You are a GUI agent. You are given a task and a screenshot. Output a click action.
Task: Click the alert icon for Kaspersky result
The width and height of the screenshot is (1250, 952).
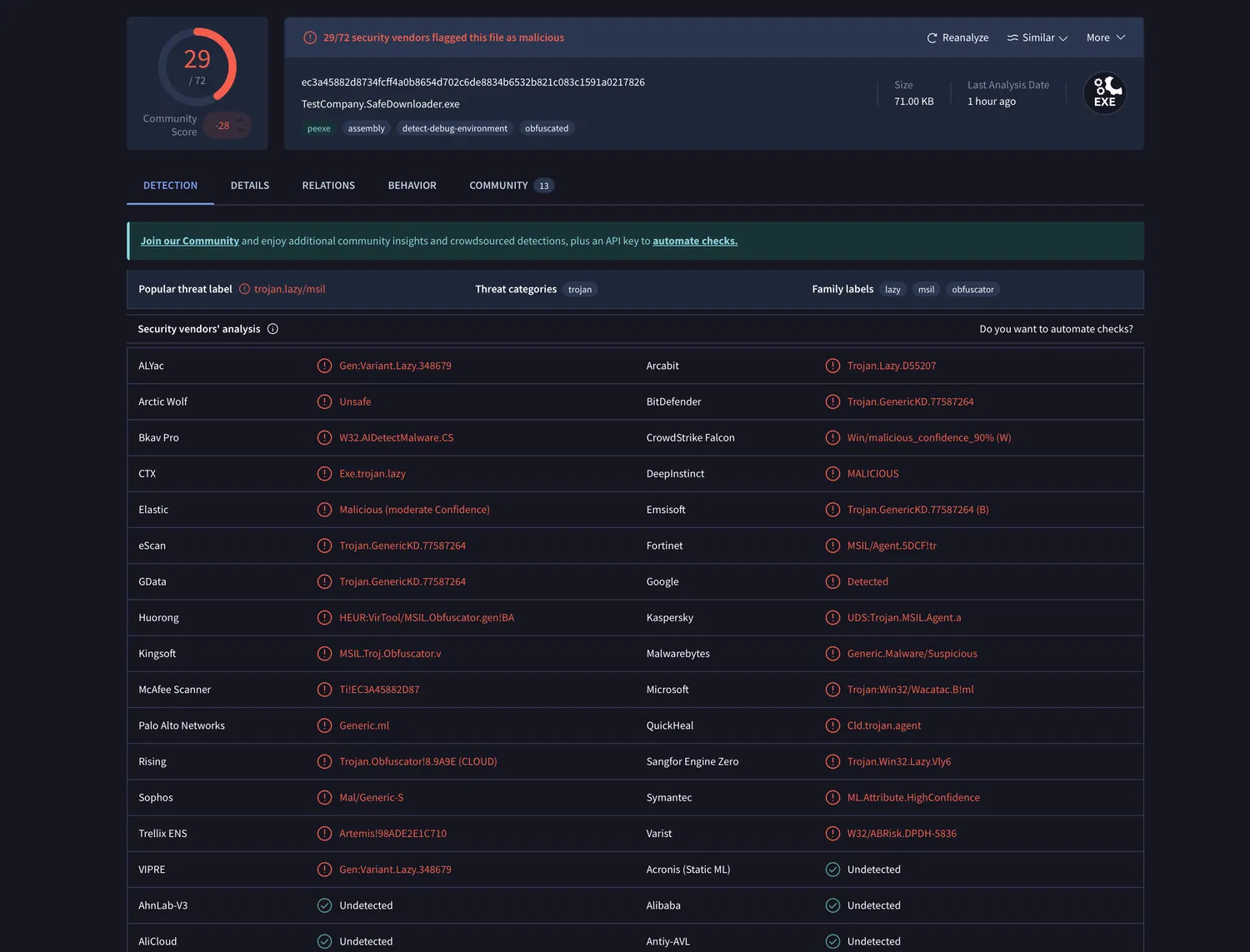pyautogui.click(x=832, y=617)
